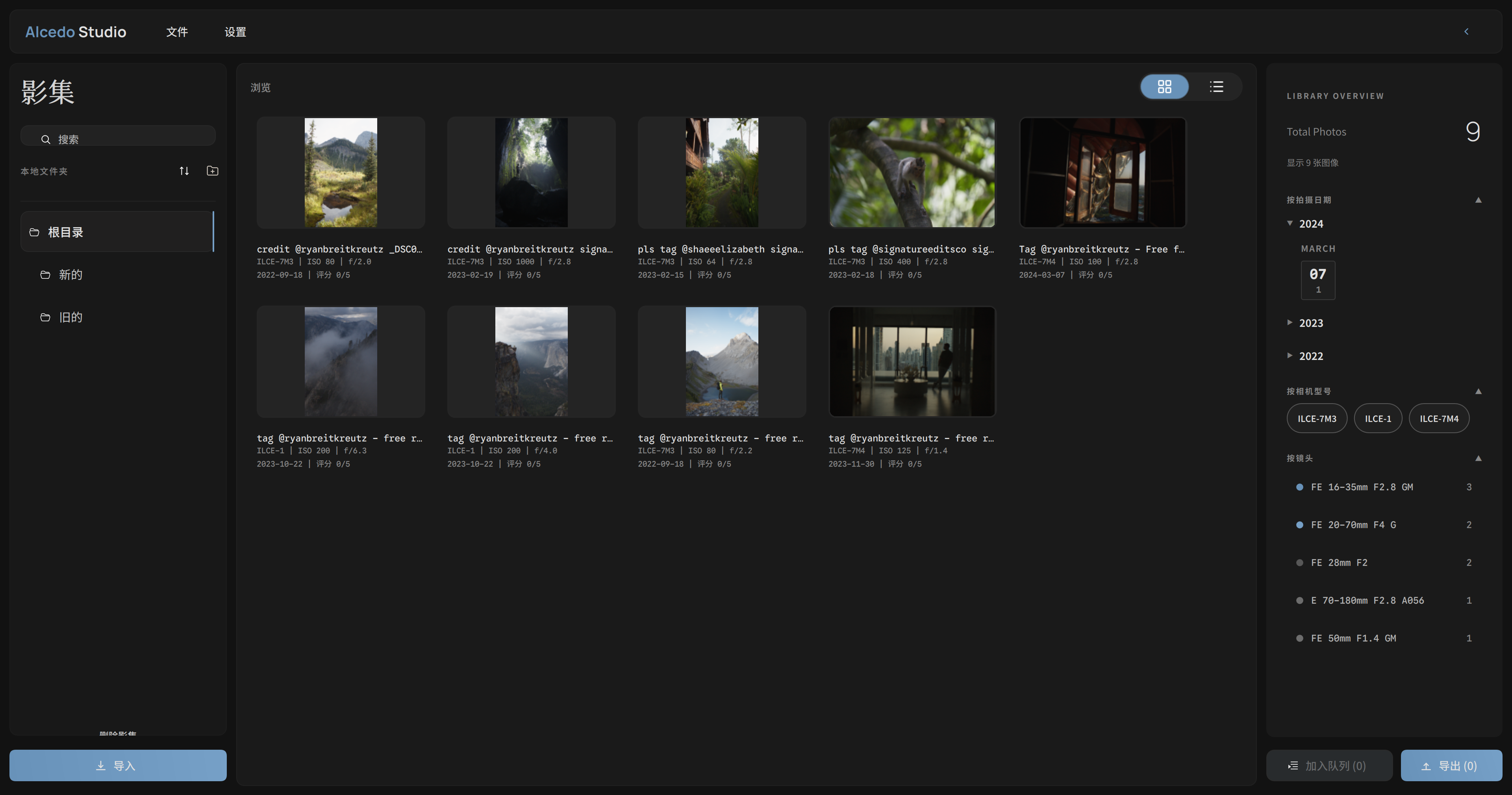
Task: Open the 旧的 folder
Action: pos(70,318)
